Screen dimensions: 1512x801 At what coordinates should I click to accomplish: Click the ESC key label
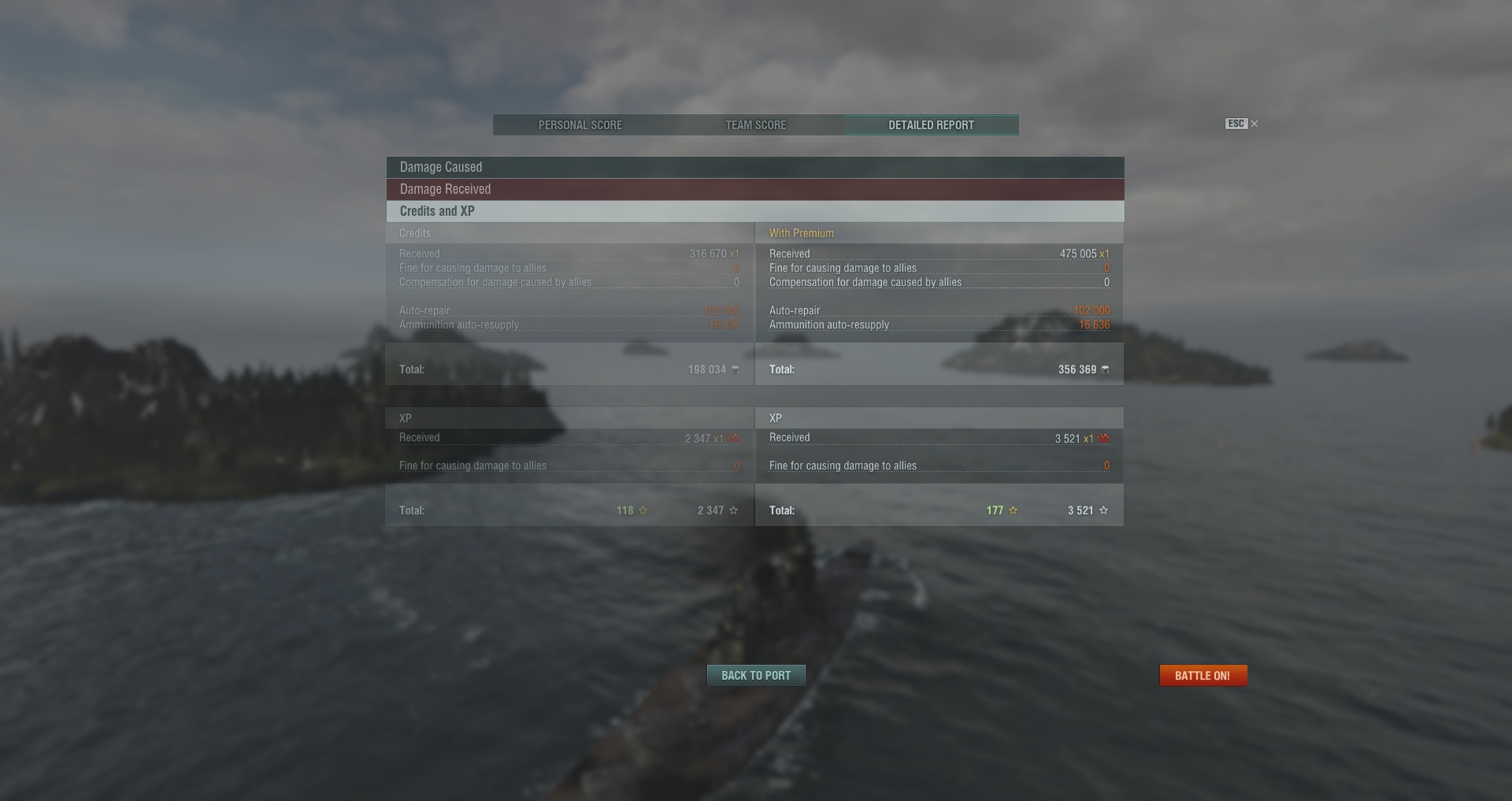pyautogui.click(x=1236, y=124)
